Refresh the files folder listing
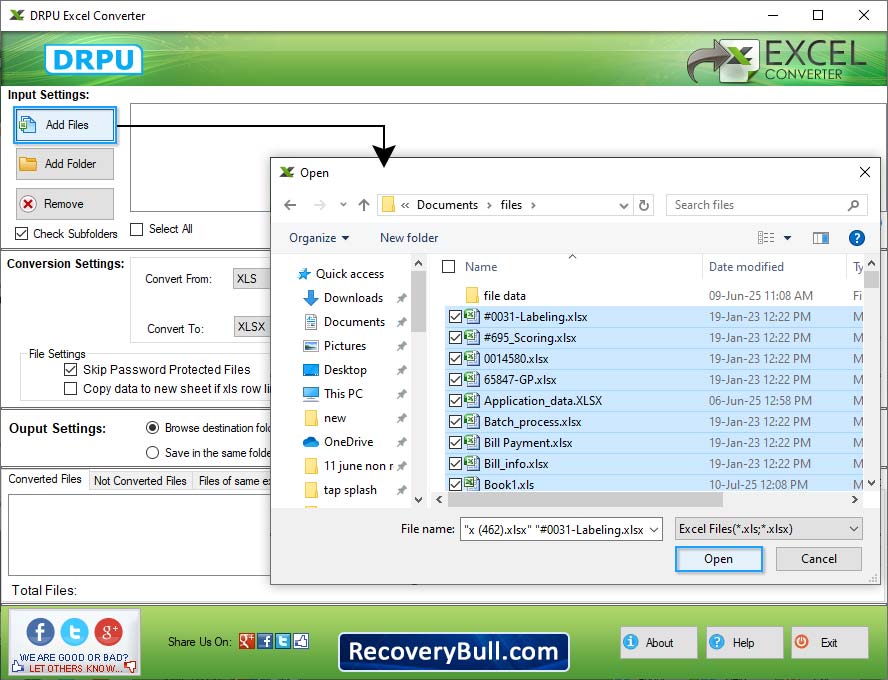This screenshot has height=680, width=888. pyautogui.click(x=644, y=205)
